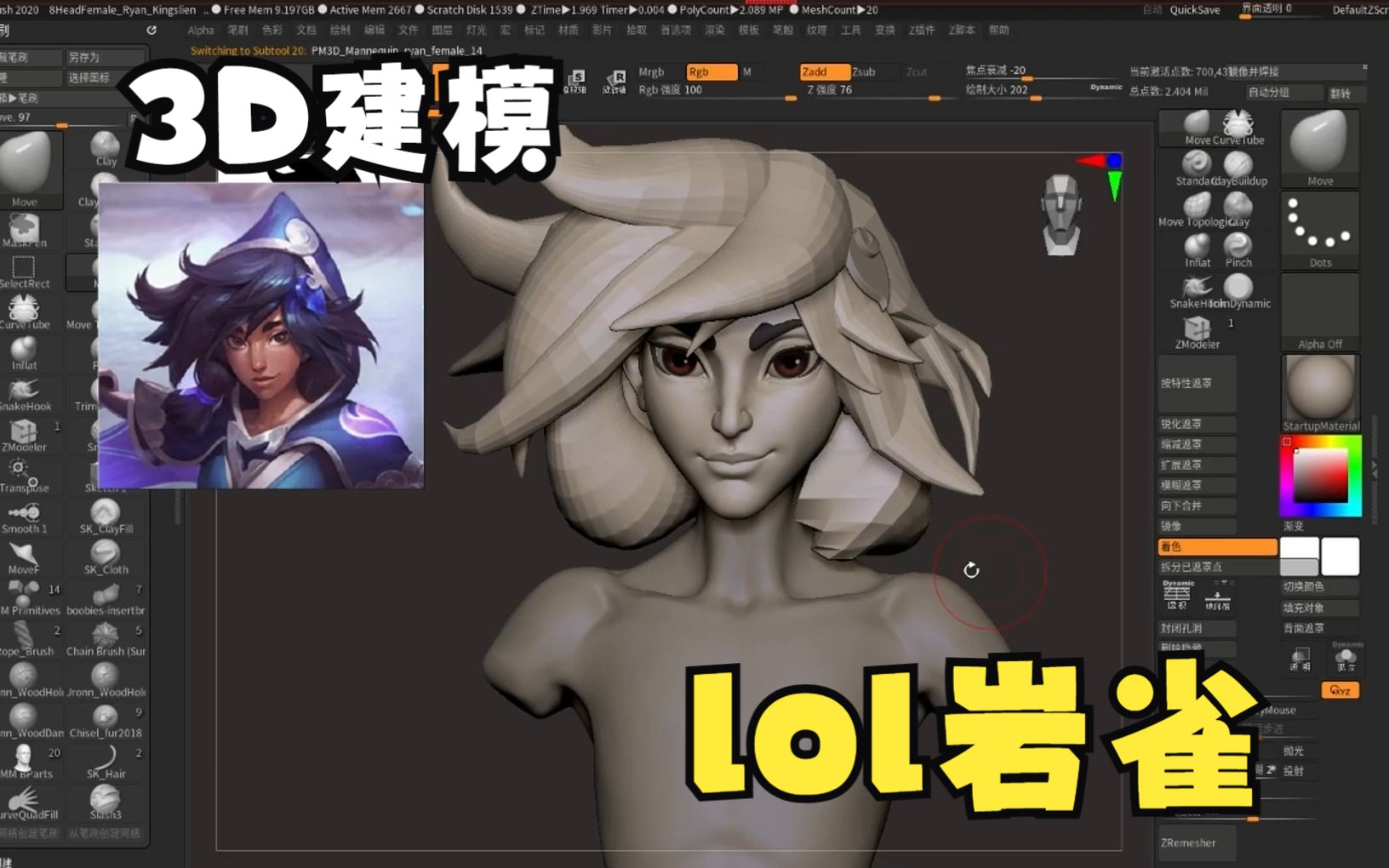This screenshot has width=1389, height=868.
Task: Open the Z插件 (ZPlugin) menu
Action: coord(921,30)
